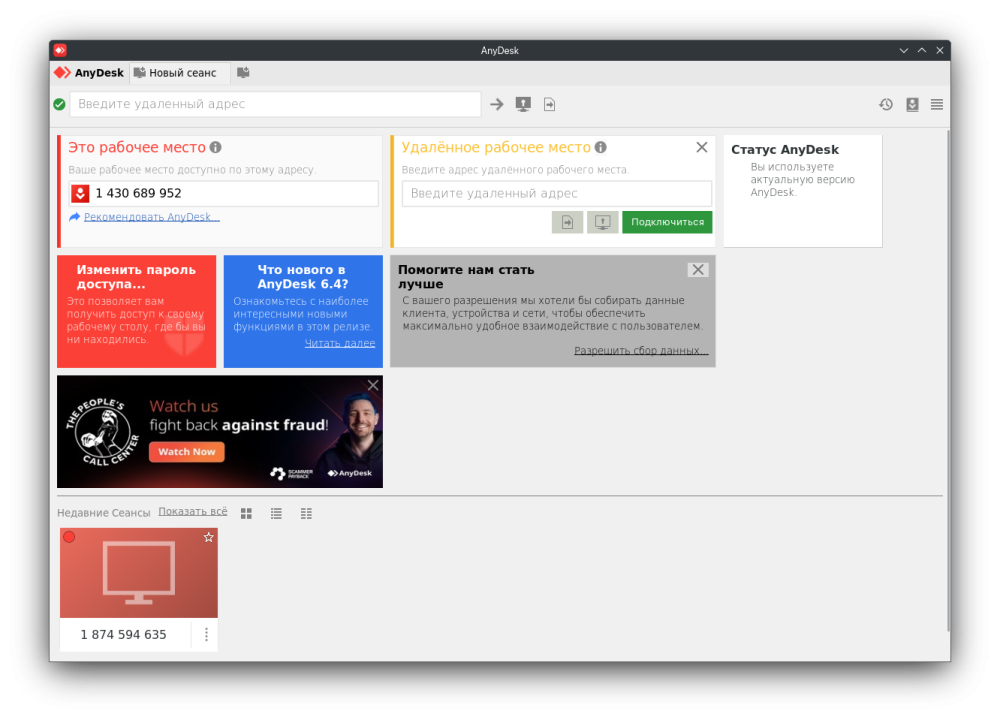
Task: Open the 'Что нового в AnyDesk 6.4?' tile
Action: tap(303, 311)
